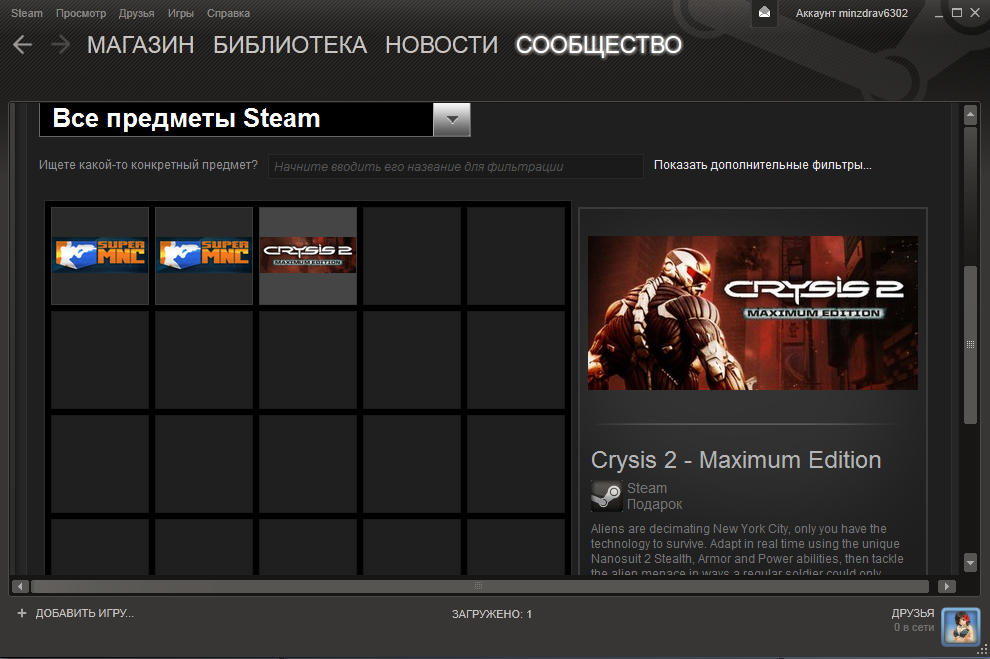Open the Игры menu
Viewport: 990px width, 659px height.
pos(181,13)
